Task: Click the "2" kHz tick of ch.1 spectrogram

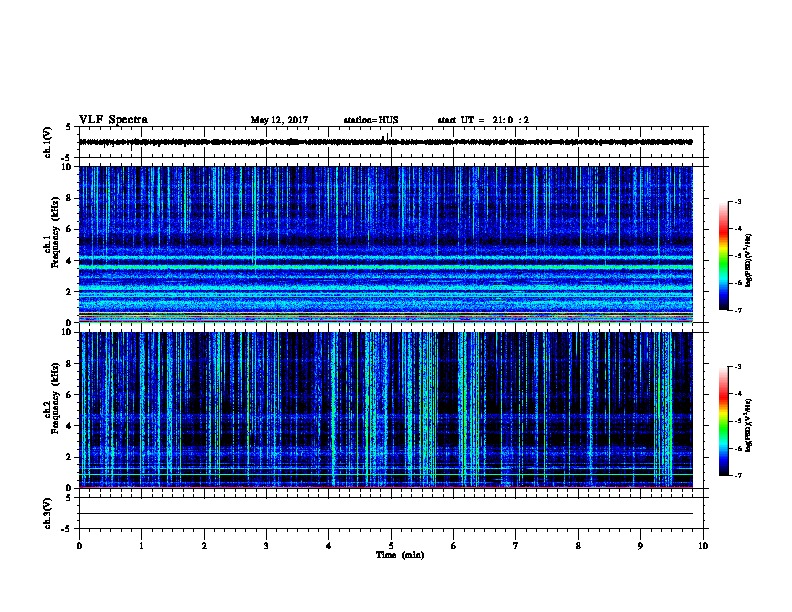Action: [71, 291]
